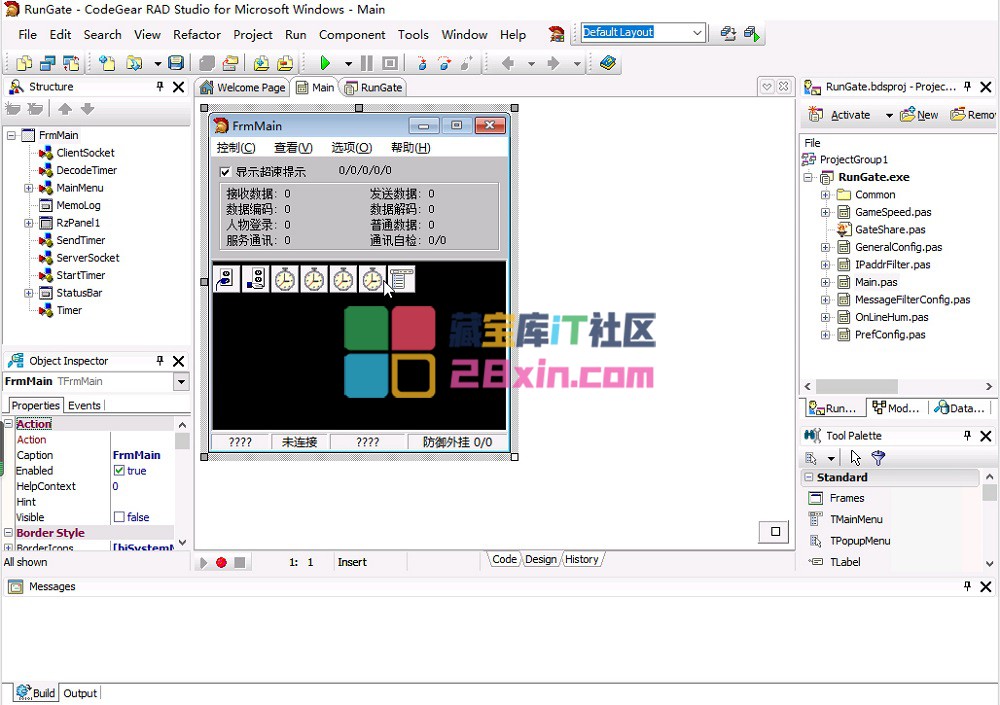Expand the Common folder in project tree

coord(825,195)
